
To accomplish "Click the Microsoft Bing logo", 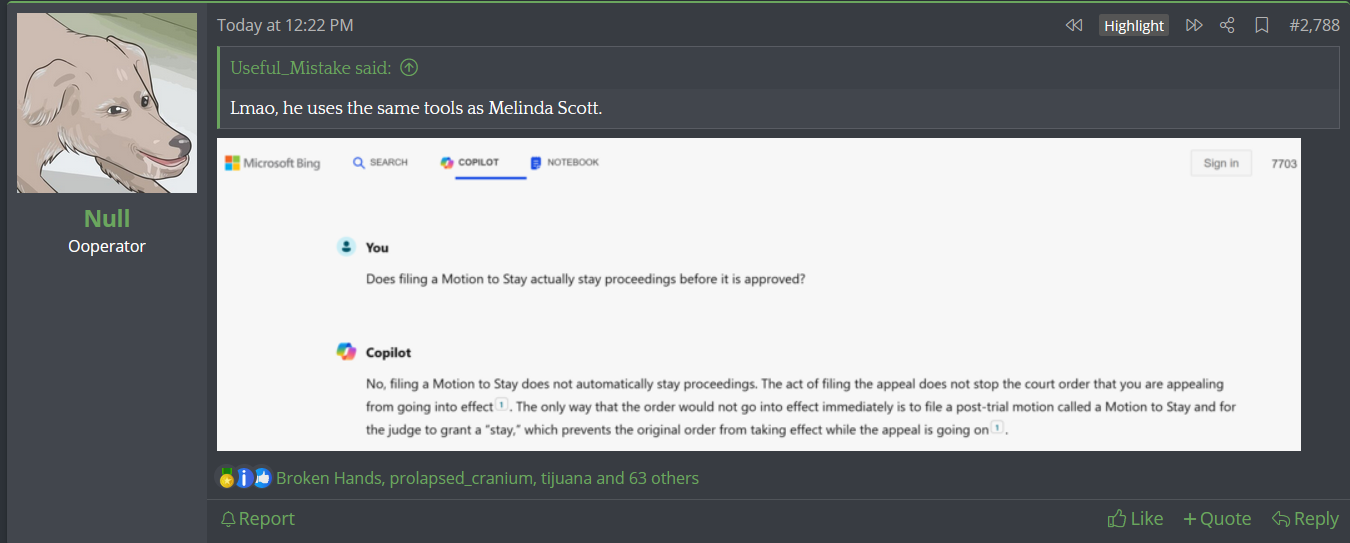I will tap(273, 163).
